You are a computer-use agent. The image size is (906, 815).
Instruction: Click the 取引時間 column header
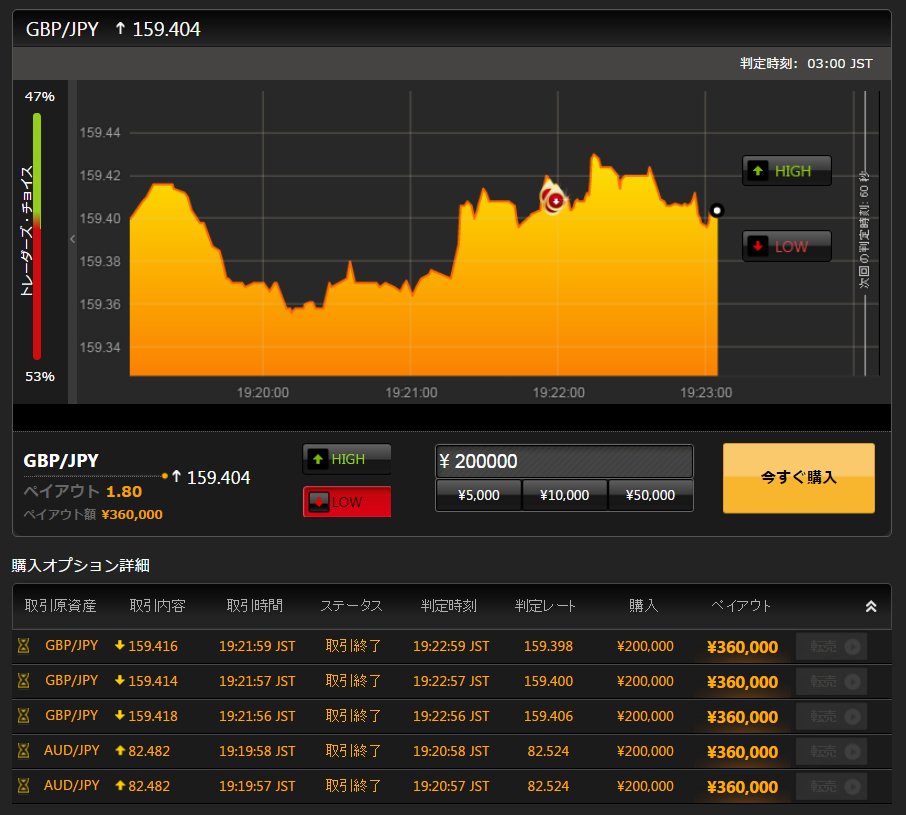(x=255, y=605)
